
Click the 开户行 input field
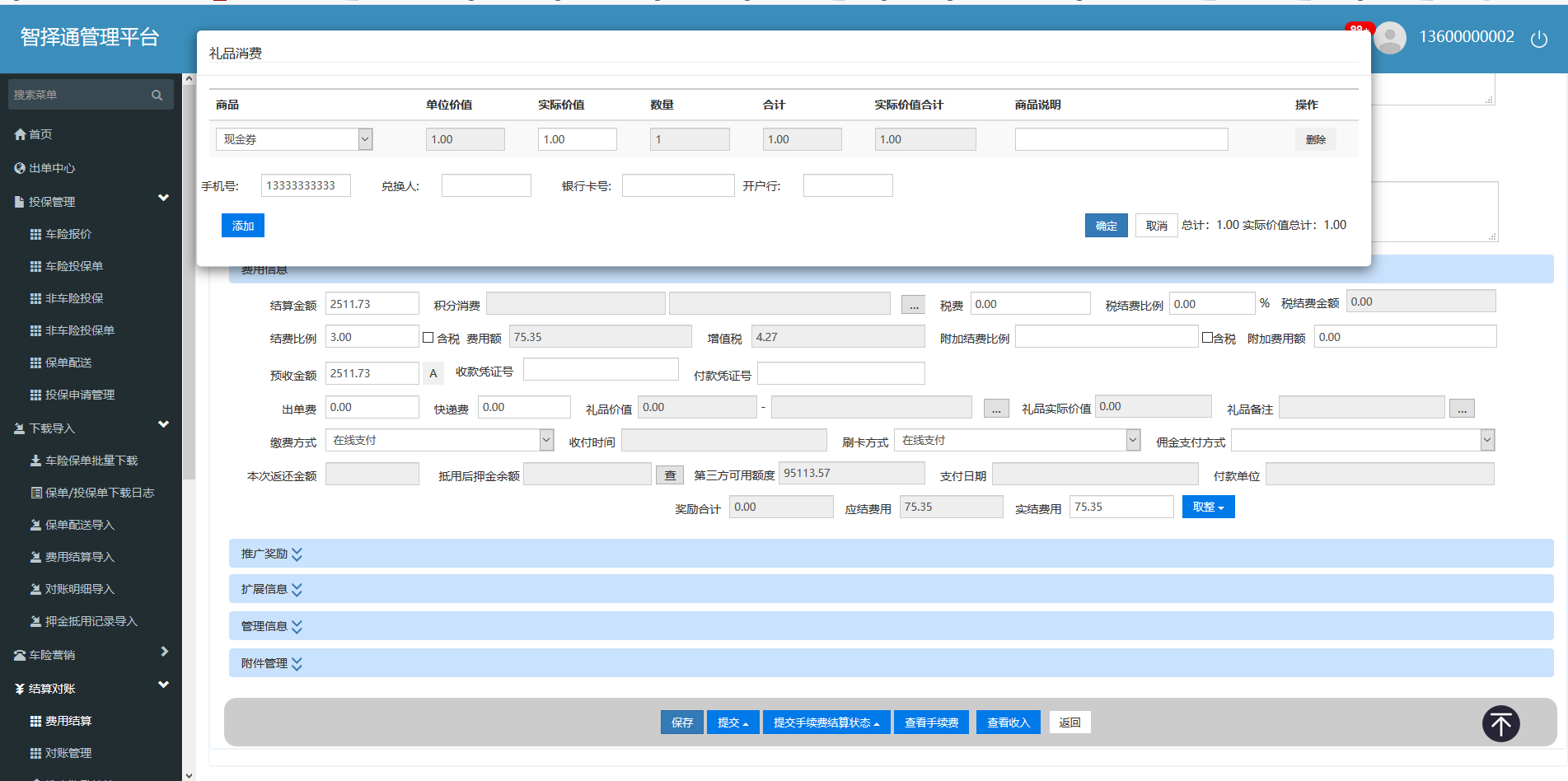(x=848, y=185)
